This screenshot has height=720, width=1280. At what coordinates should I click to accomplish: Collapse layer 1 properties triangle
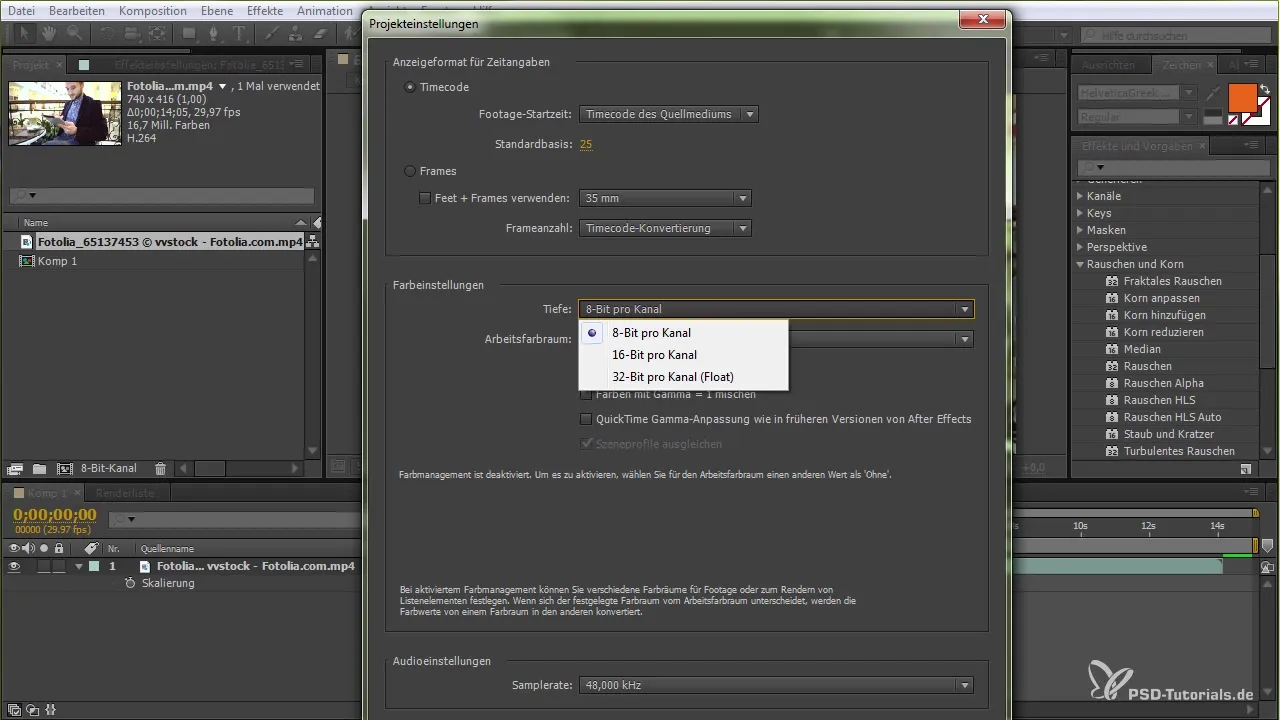pyautogui.click(x=79, y=566)
